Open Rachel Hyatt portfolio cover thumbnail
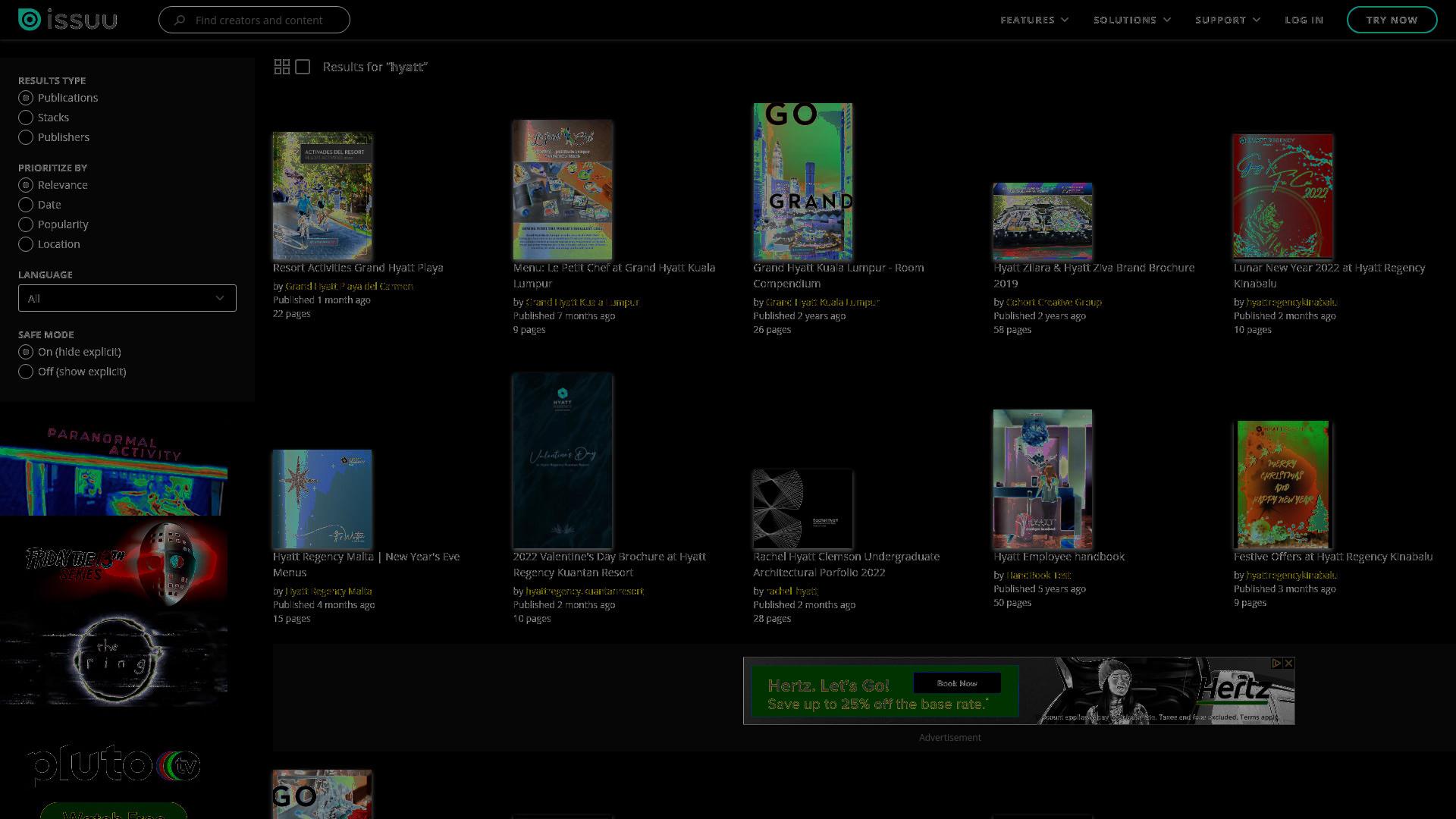The width and height of the screenshot is (1456, 819). point(802,509)
